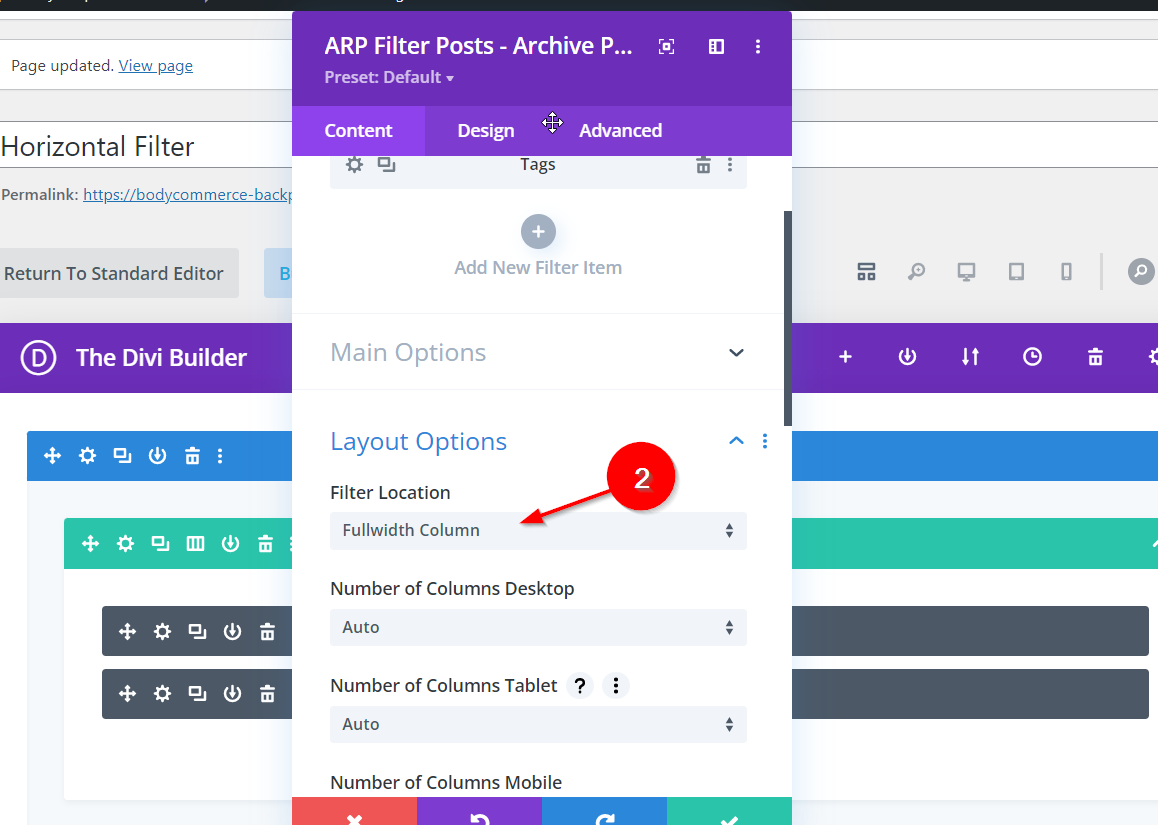Click the wireframe view icon
Image resolution: width=1158 pixels, height=825 pixels.
(866, 272)
